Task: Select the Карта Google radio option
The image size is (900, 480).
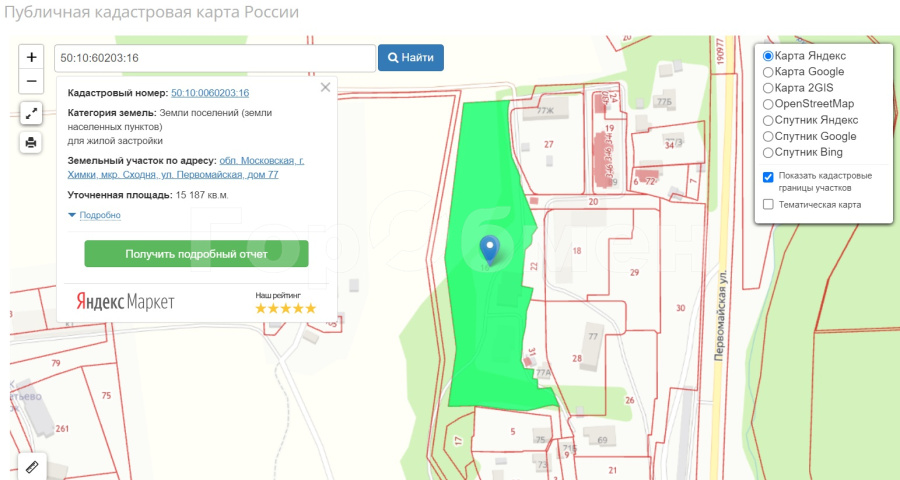Action: (768, 72)
